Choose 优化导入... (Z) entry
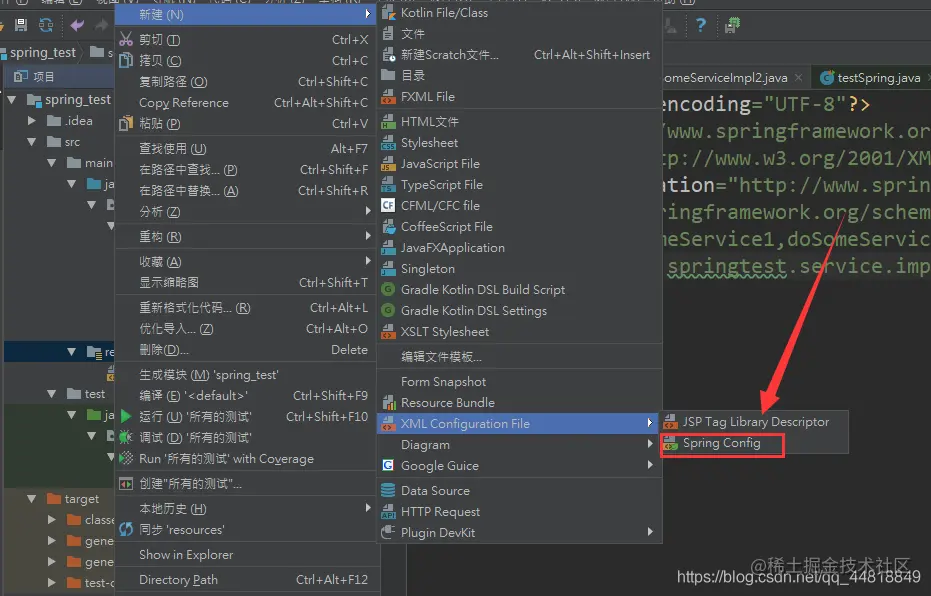 pyautogui.click(x=245, y=328)
